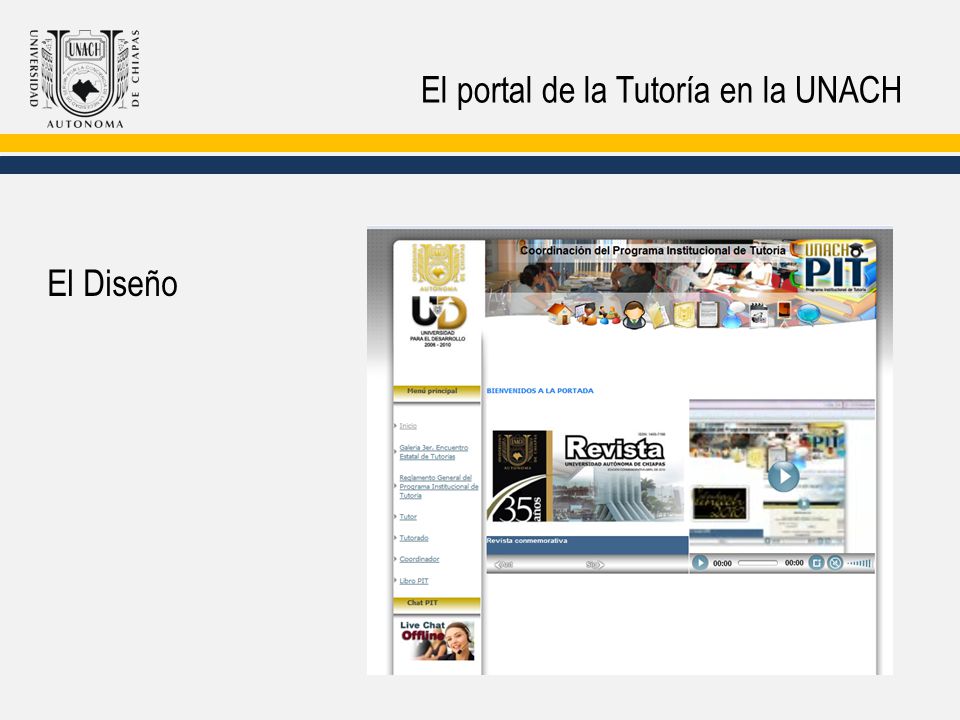Click the Menú principal header
The width and height of the screenshot is (960, 720).
pos(436,392)
